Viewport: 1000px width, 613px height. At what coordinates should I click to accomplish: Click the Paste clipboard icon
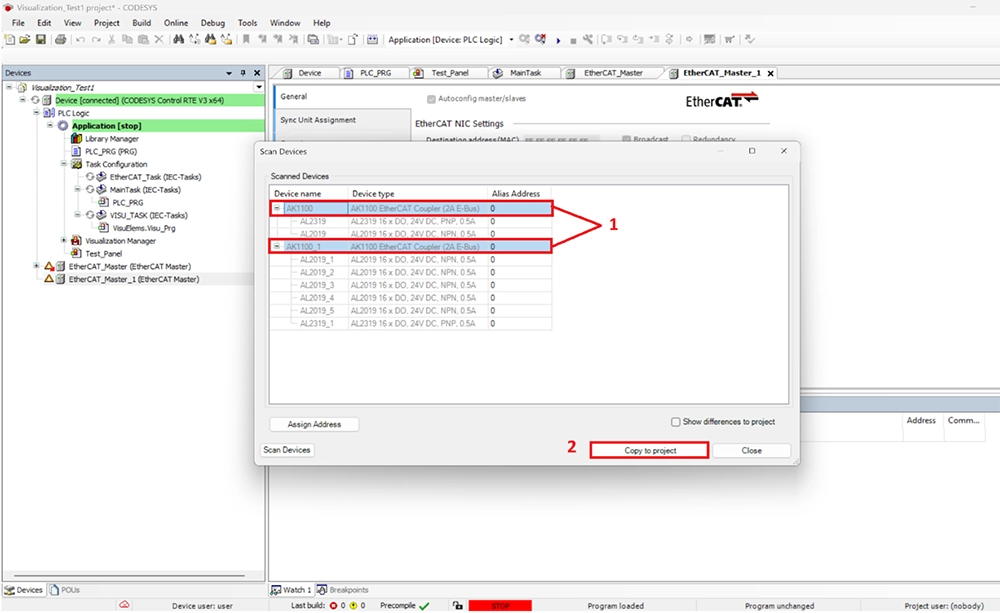(143, 40)
